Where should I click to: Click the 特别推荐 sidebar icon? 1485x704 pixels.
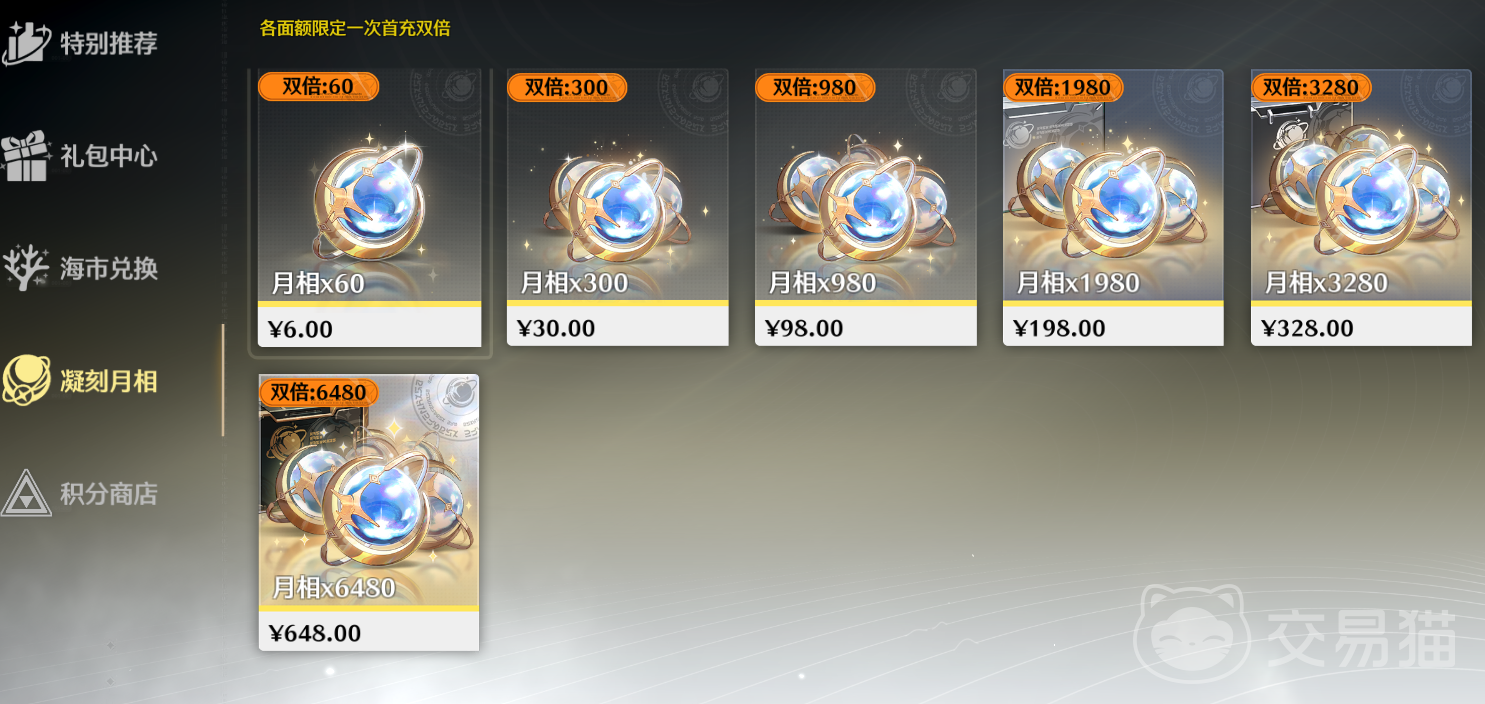[x=26, y=42]
